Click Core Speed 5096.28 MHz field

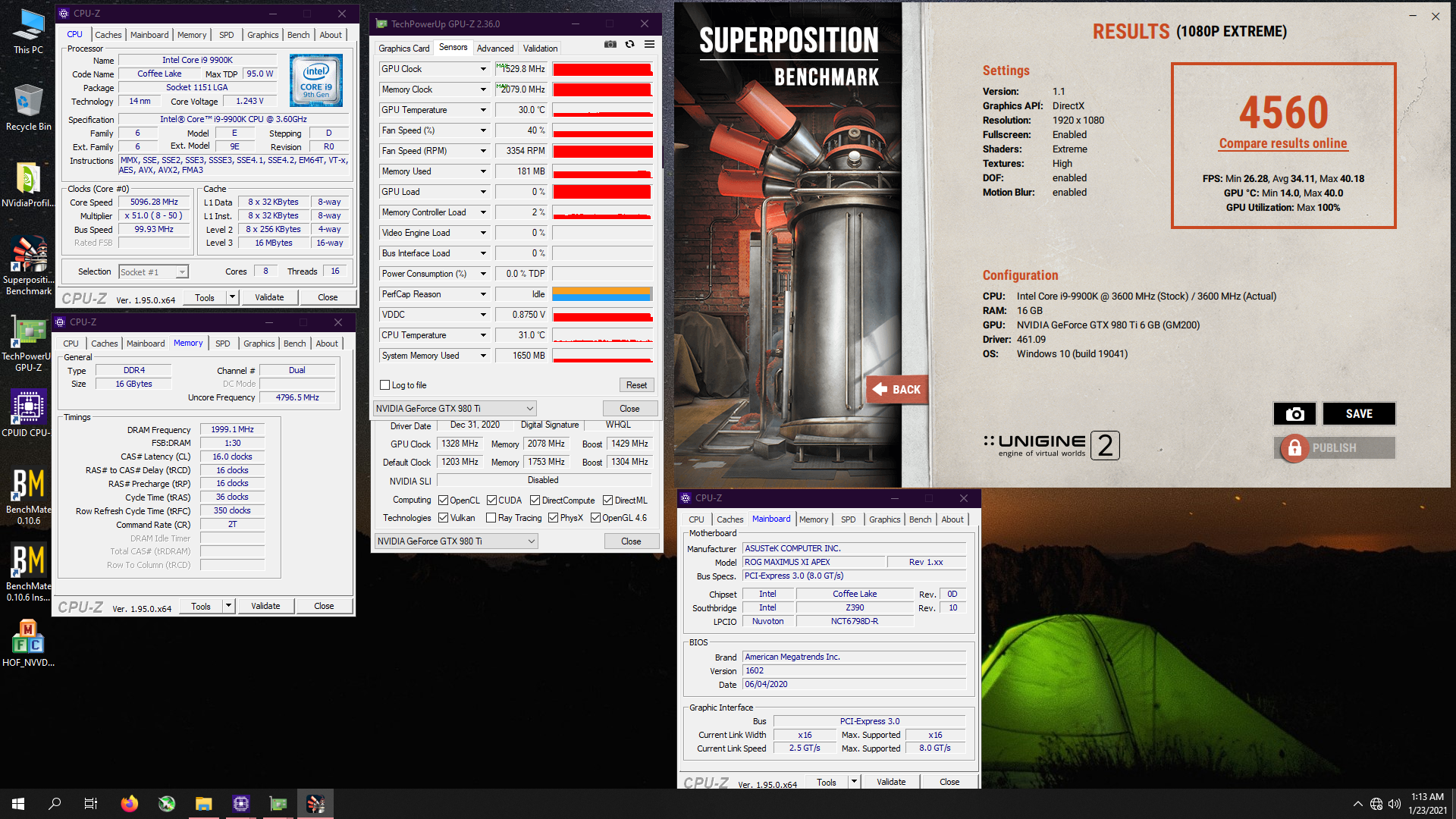154,202
